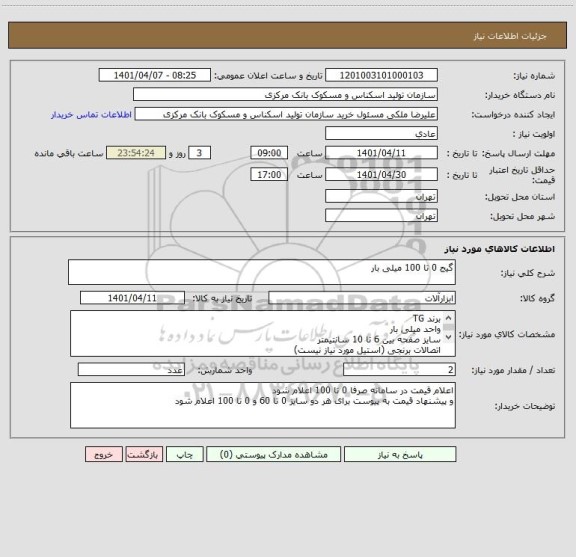Viewport: 576px width, 557px height.
Task: Click the چاپ print button
Action: pyautogui.click(x=184, y=454)
